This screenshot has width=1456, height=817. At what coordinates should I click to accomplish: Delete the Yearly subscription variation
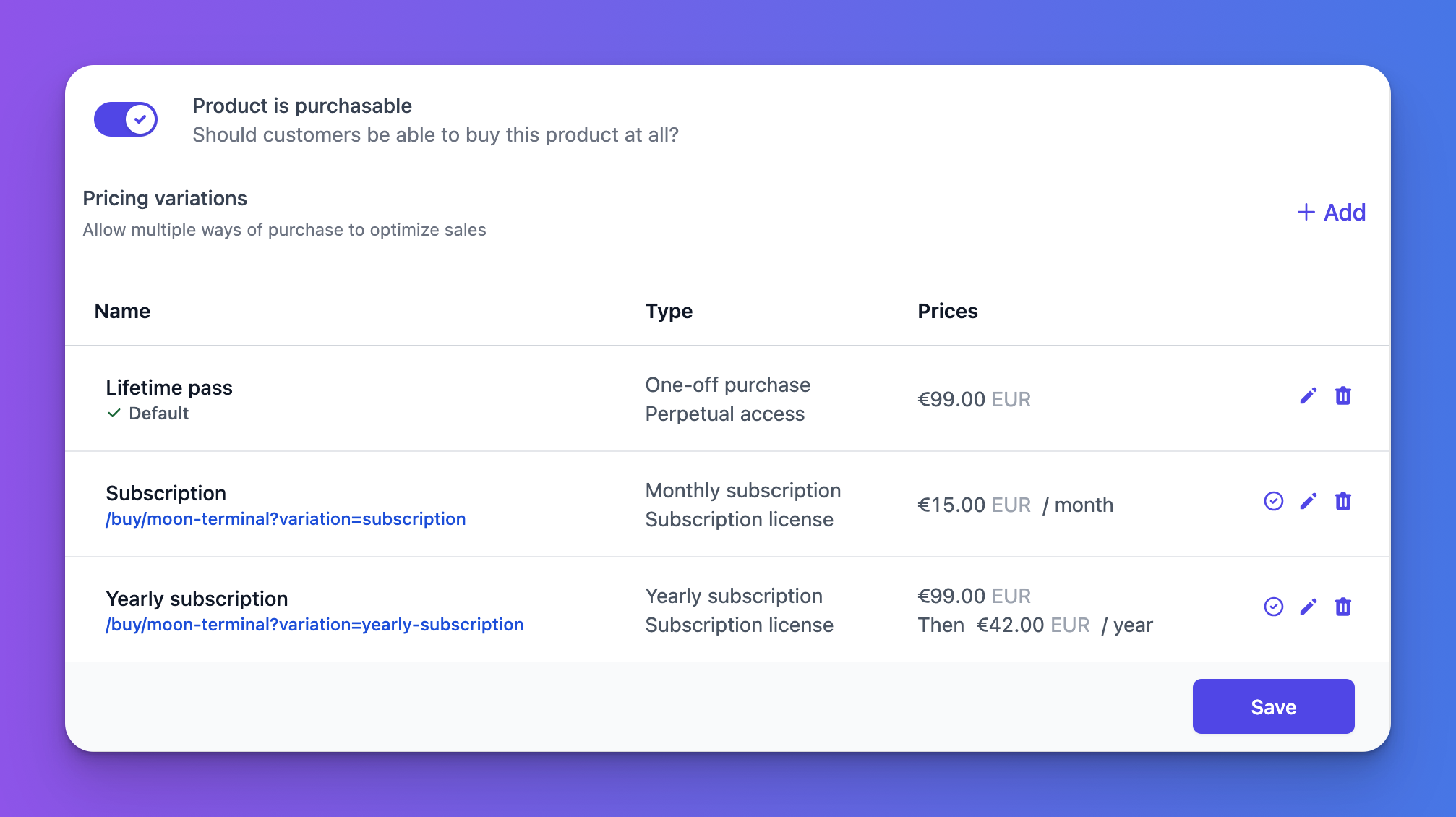(1342, 607)
